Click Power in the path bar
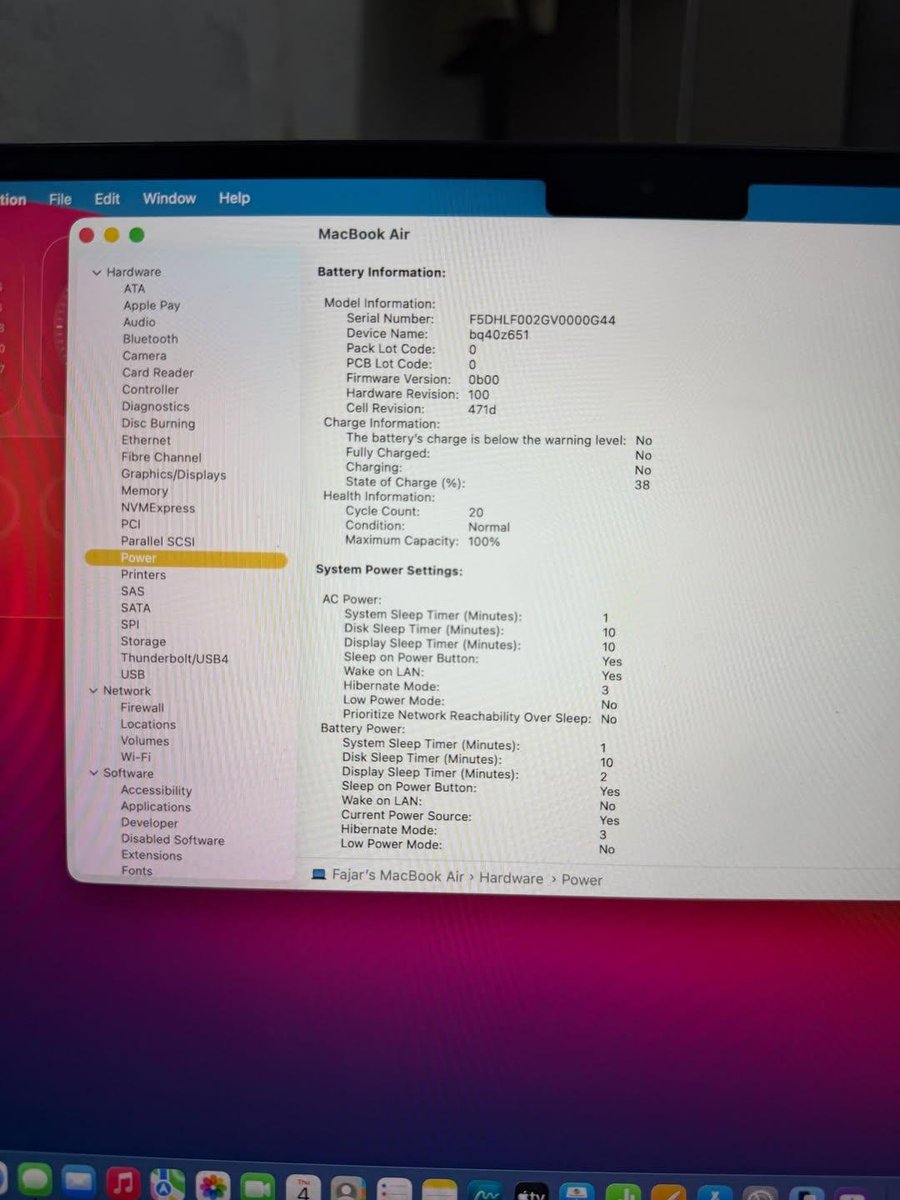900x1200 pixels. pos(582,880)
